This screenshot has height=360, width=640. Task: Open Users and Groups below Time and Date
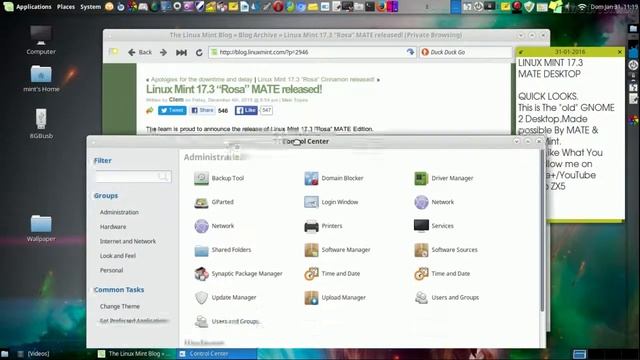point(447,298)
